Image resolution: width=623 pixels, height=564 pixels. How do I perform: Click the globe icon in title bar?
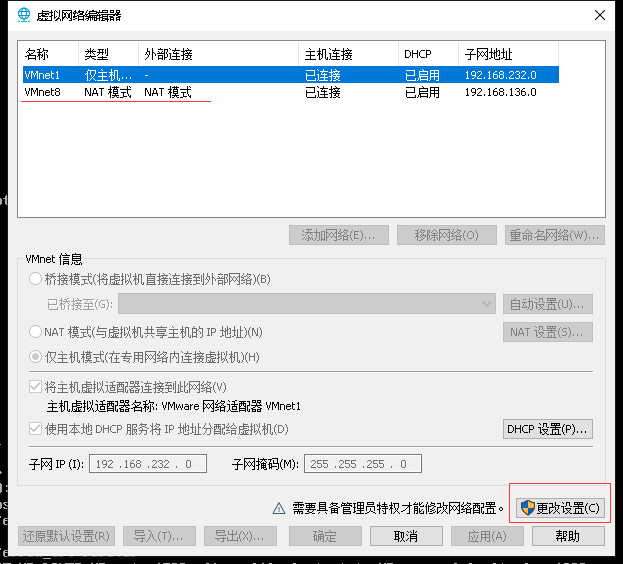coord(24,15)
